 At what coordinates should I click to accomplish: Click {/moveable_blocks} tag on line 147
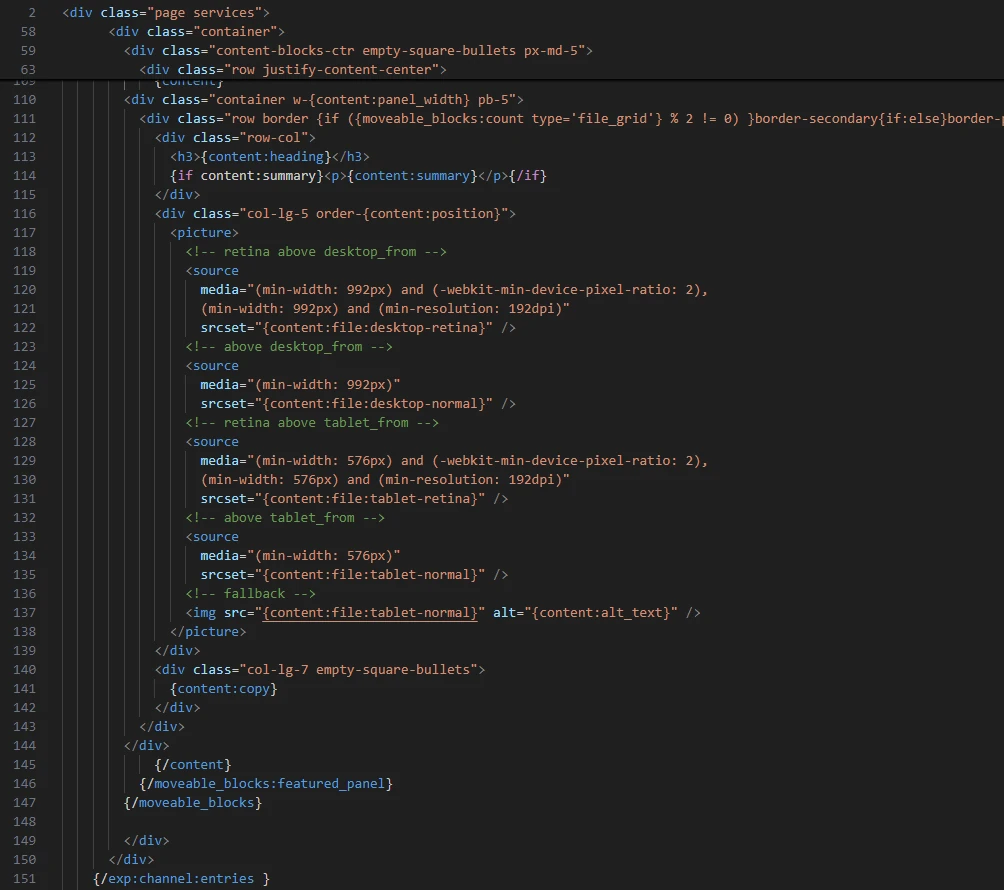[x=193, y=803]
